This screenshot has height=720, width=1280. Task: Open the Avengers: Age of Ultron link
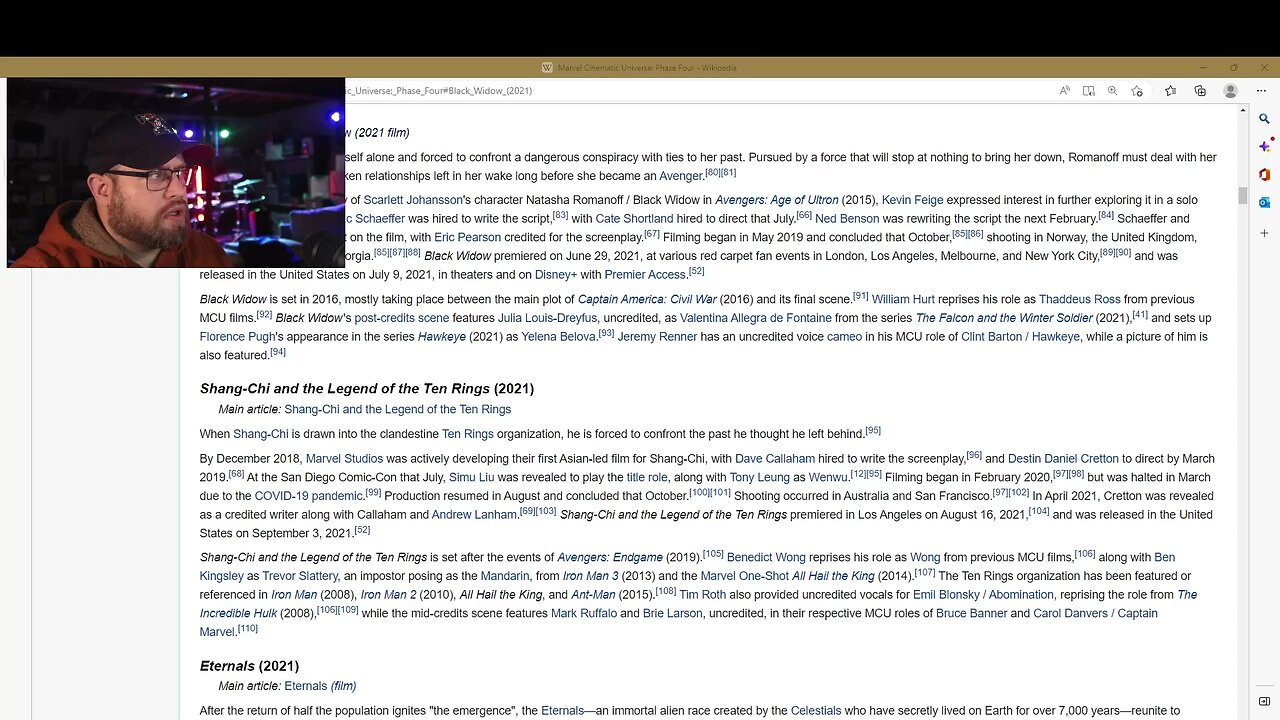(777, 200)
